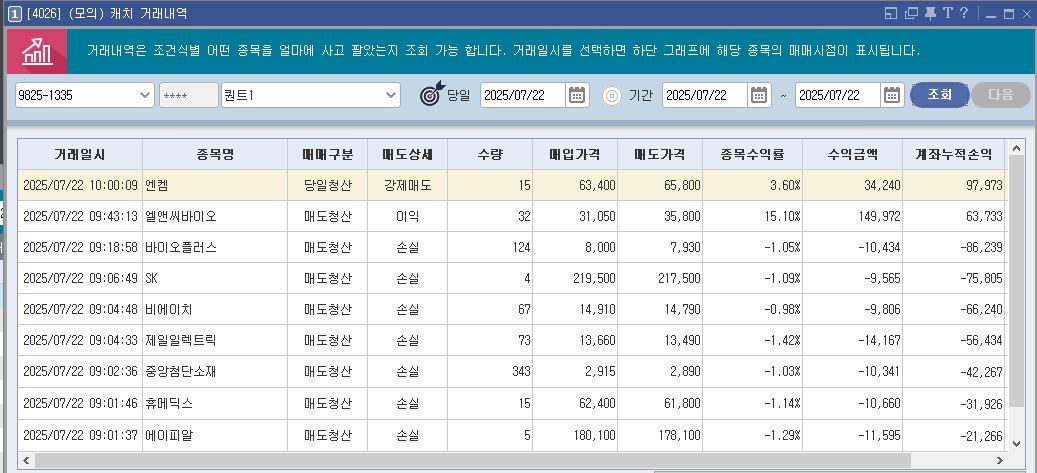Screen dimensions: 1037x473
Task: Click the quantity 343 cell
Action: point(490,371)
